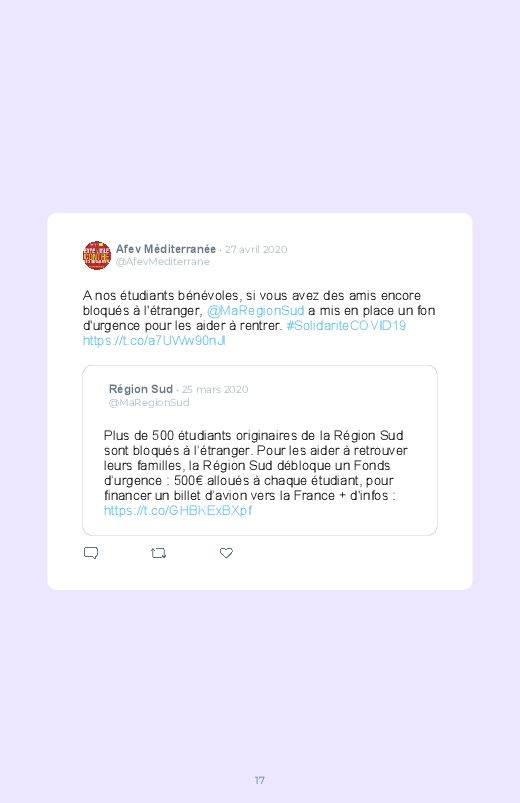This screenshot has height=803, width=520.
Task: Click the @MaRegionSud handle in quoted tweet
Action: [149, 403]
